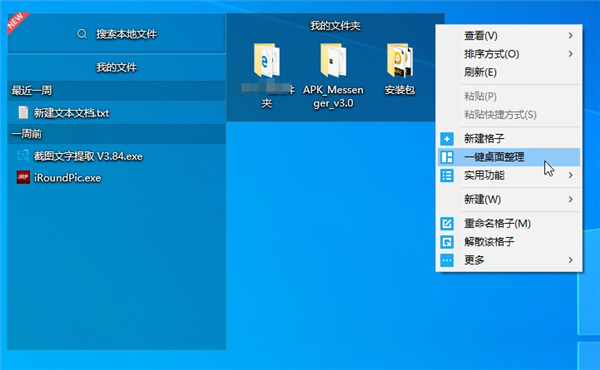Click the 安装包 folder label
Screen dimensions: 600x370
[x=399, y=90]
